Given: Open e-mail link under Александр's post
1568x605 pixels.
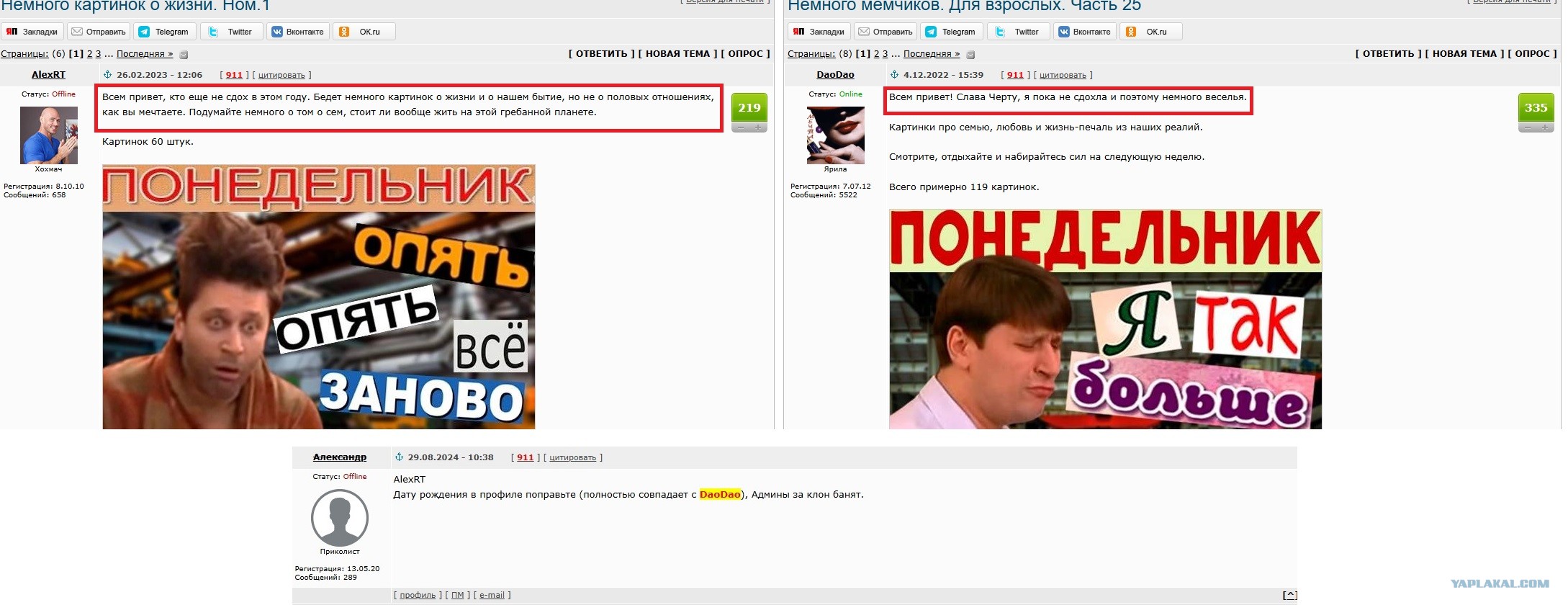Looking at the screenshot, I should point(492,595).
